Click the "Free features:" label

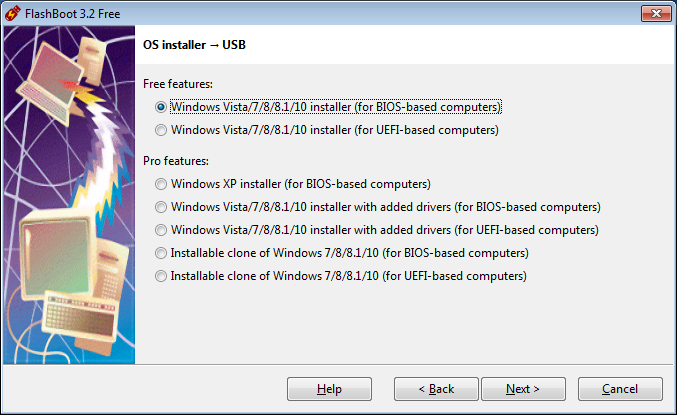(179, 84)
